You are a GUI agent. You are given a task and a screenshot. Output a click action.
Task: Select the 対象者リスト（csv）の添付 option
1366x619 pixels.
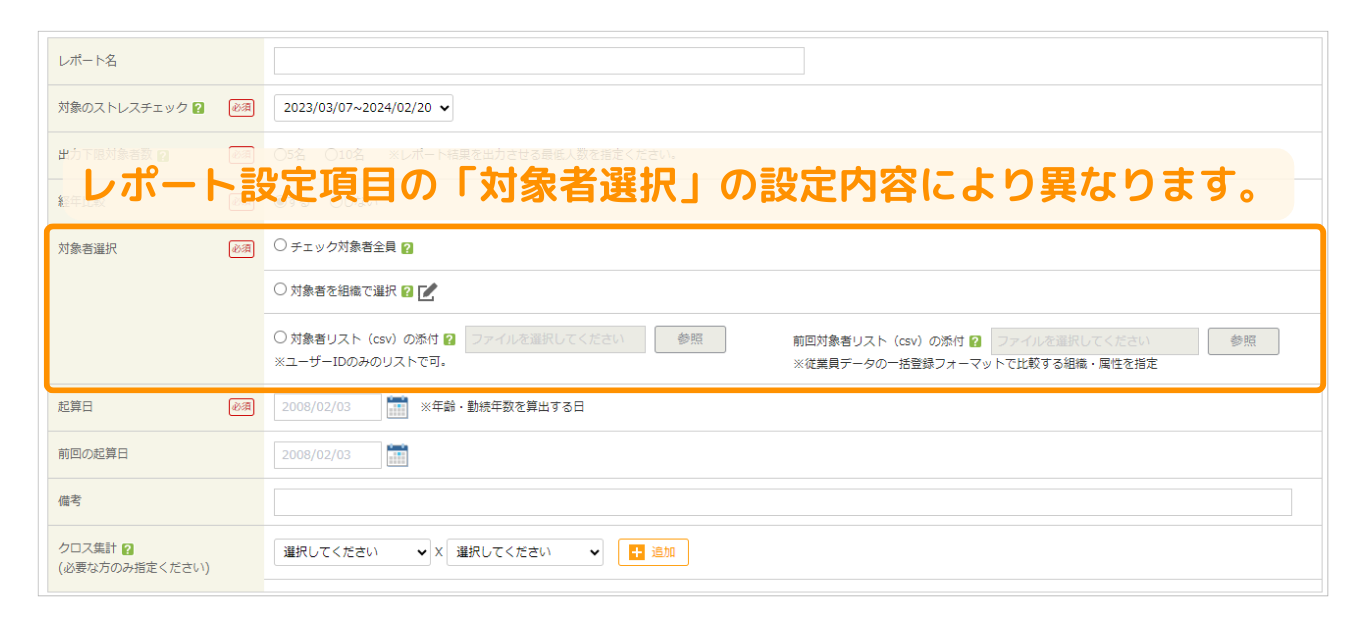pyautogui.click(x=280, y=337)
